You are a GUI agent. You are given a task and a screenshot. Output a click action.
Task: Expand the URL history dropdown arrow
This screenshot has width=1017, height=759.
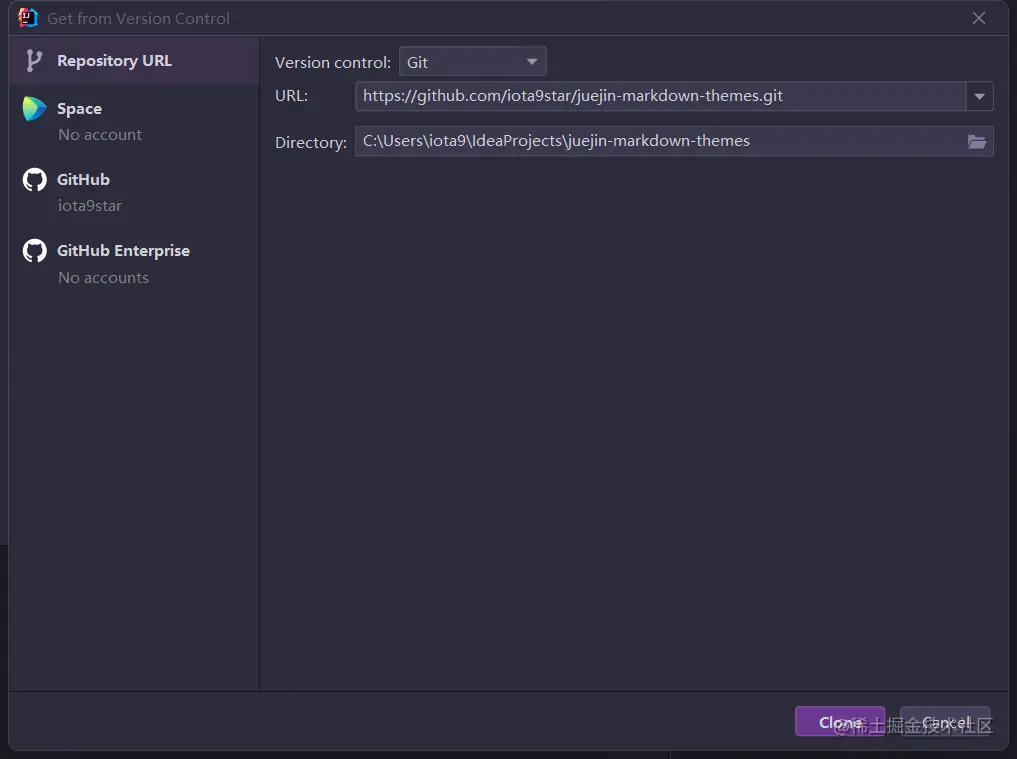979,96
